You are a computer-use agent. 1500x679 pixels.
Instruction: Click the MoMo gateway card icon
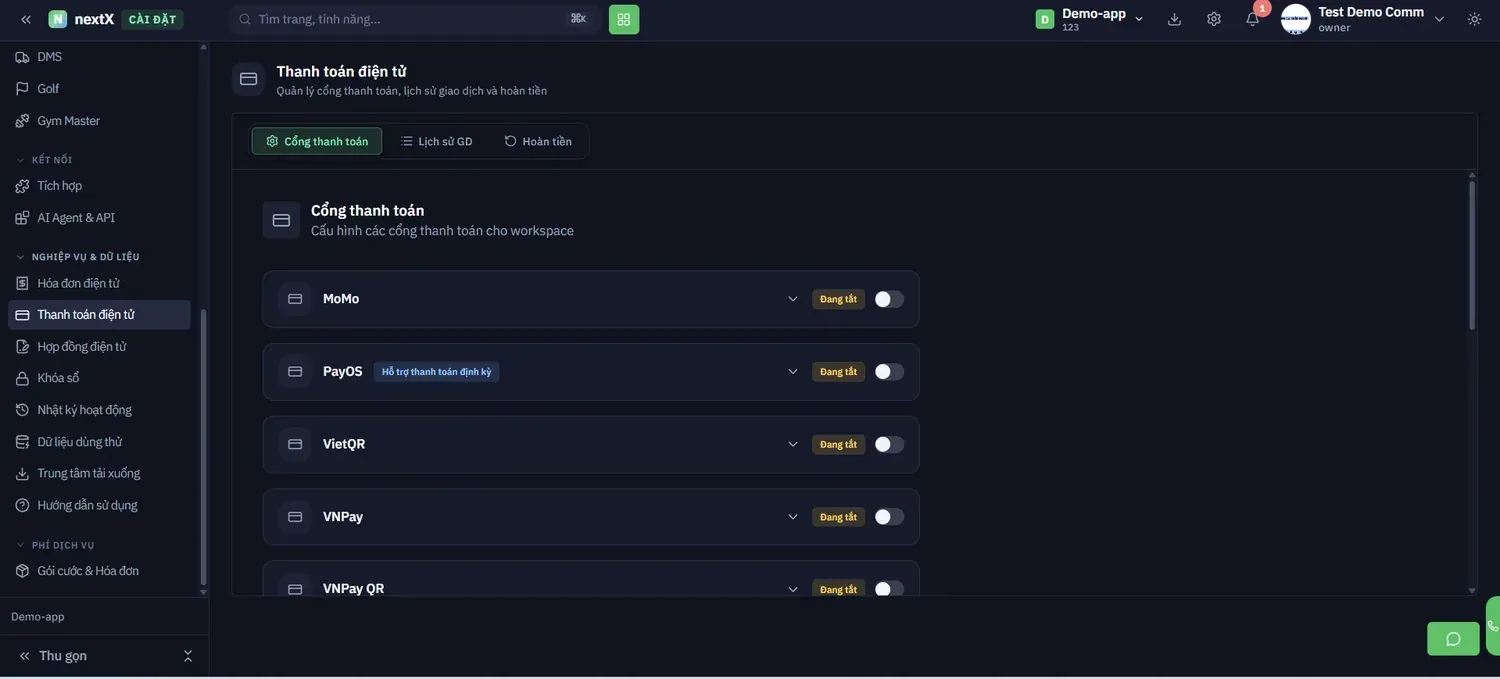click(x=295, y=299)
